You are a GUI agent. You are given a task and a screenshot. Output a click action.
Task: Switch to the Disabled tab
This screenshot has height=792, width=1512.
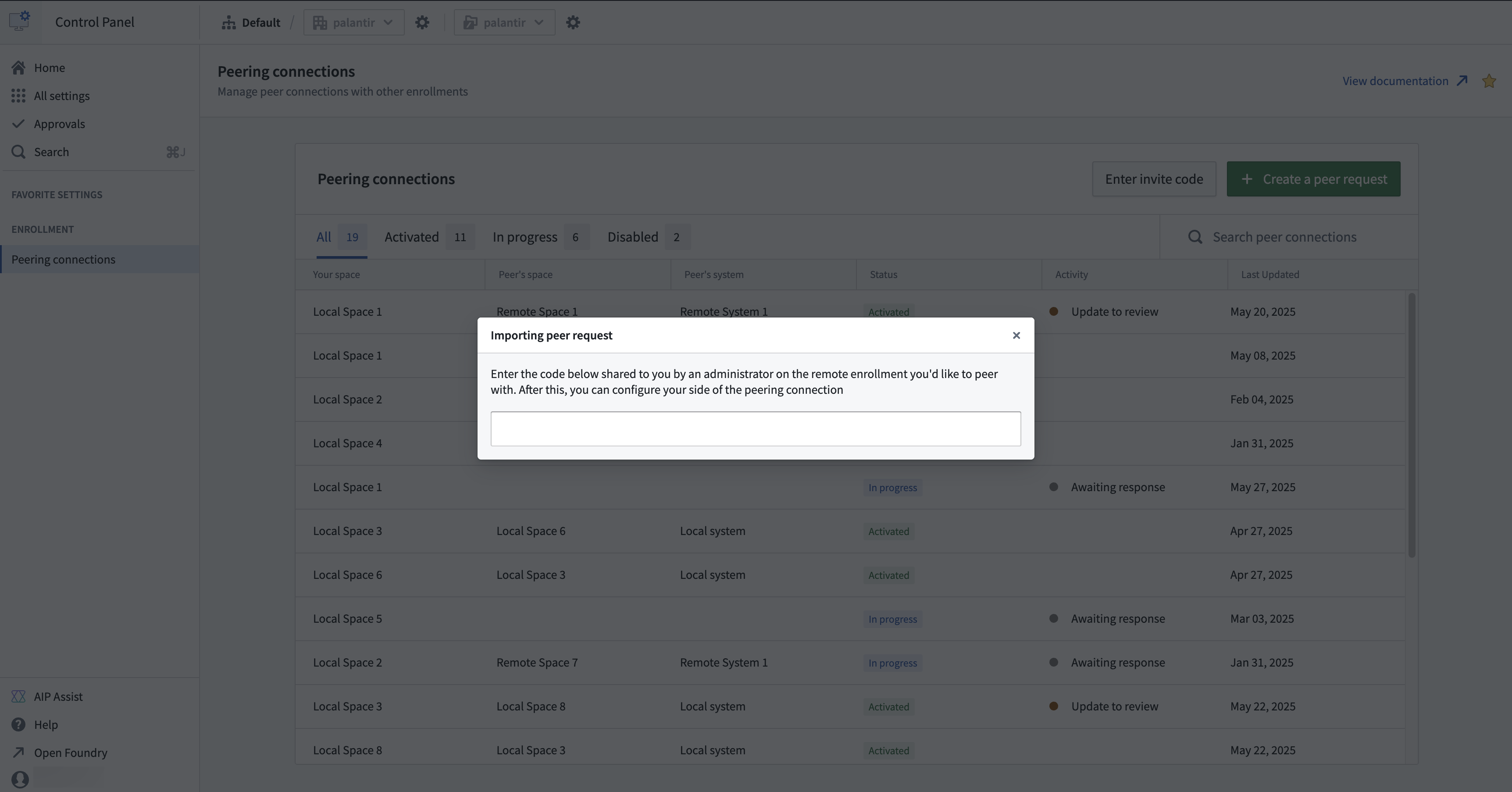632,237
